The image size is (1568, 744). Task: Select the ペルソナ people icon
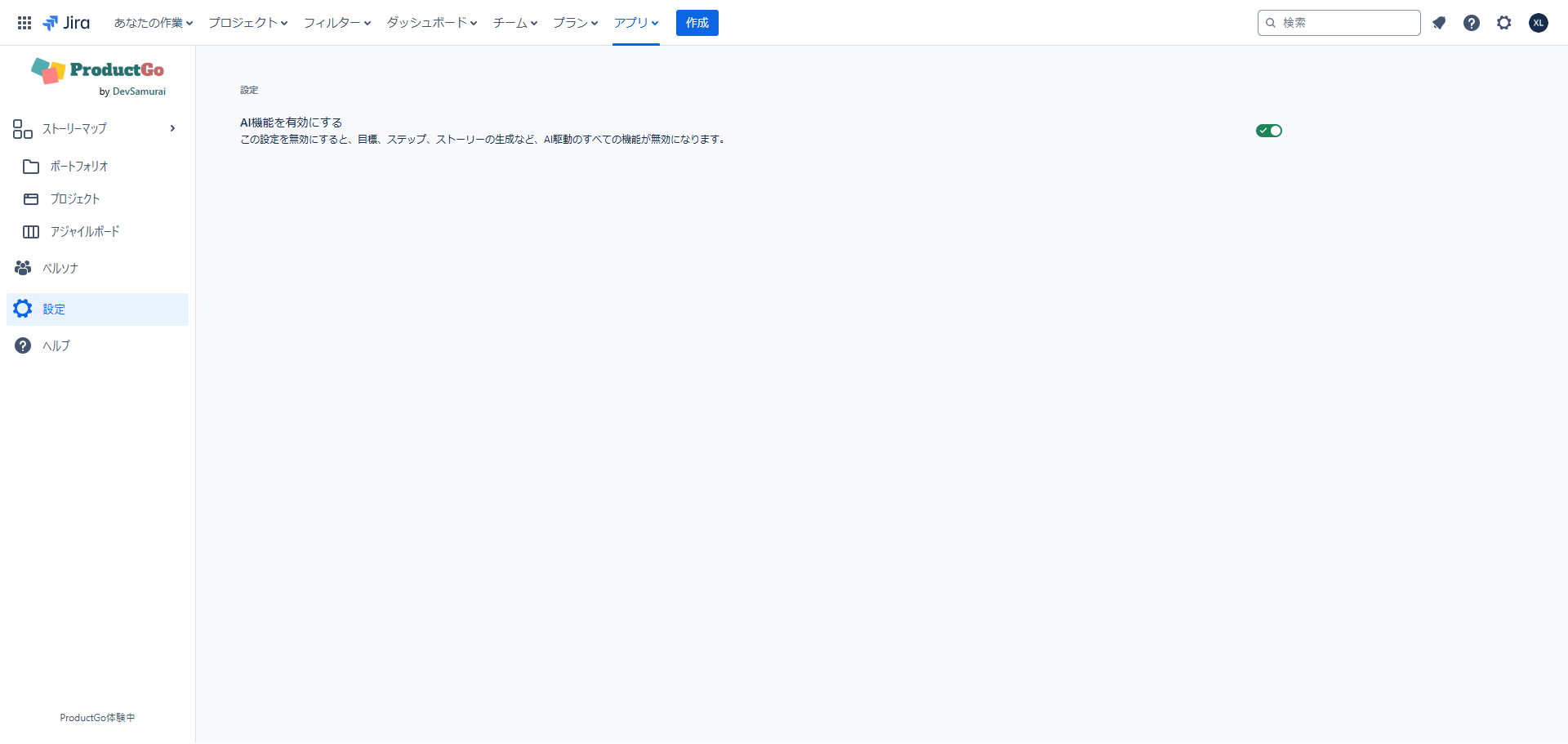(22, 268)
